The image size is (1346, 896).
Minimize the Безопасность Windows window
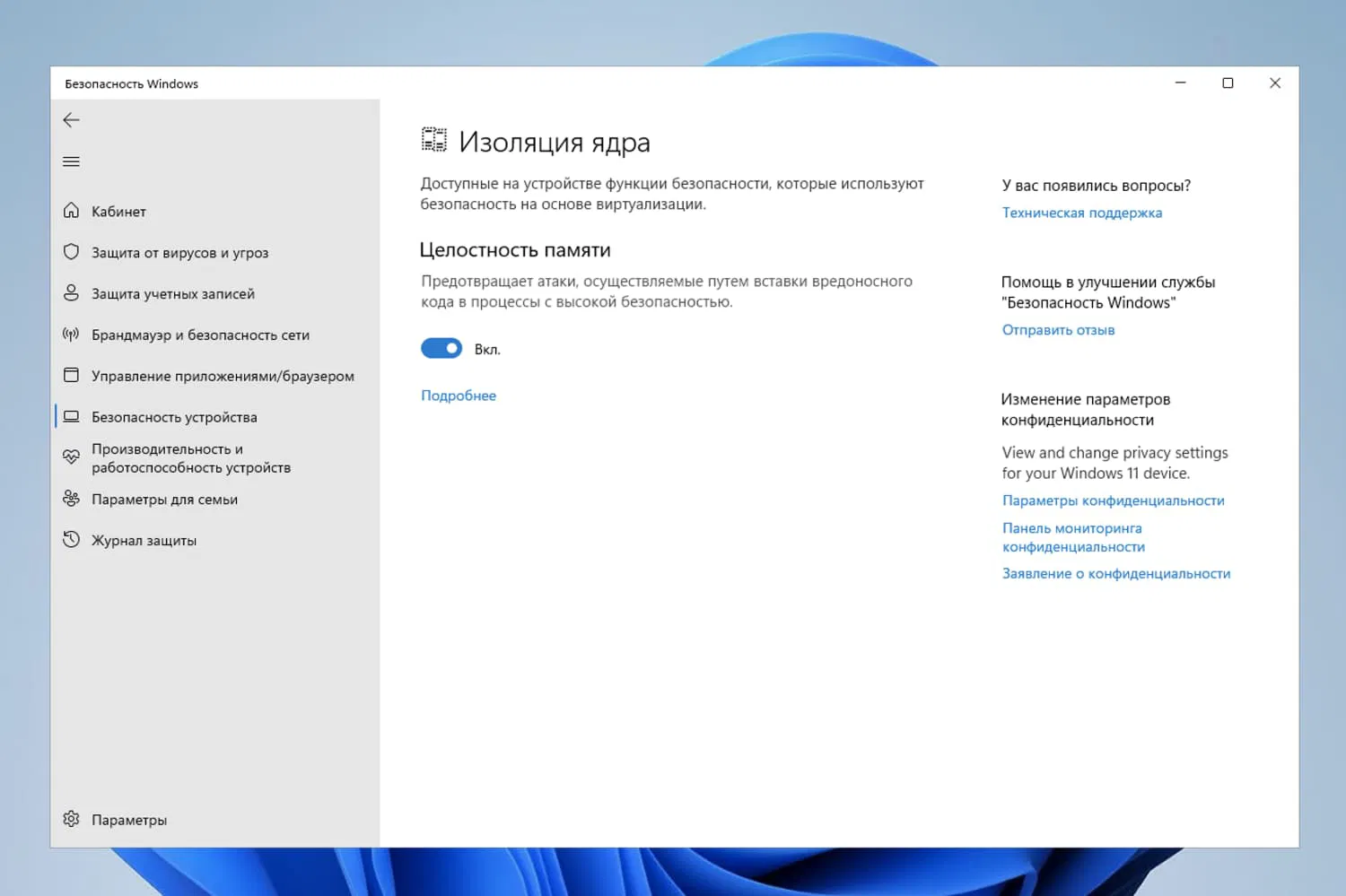[x=1181, y=83]
